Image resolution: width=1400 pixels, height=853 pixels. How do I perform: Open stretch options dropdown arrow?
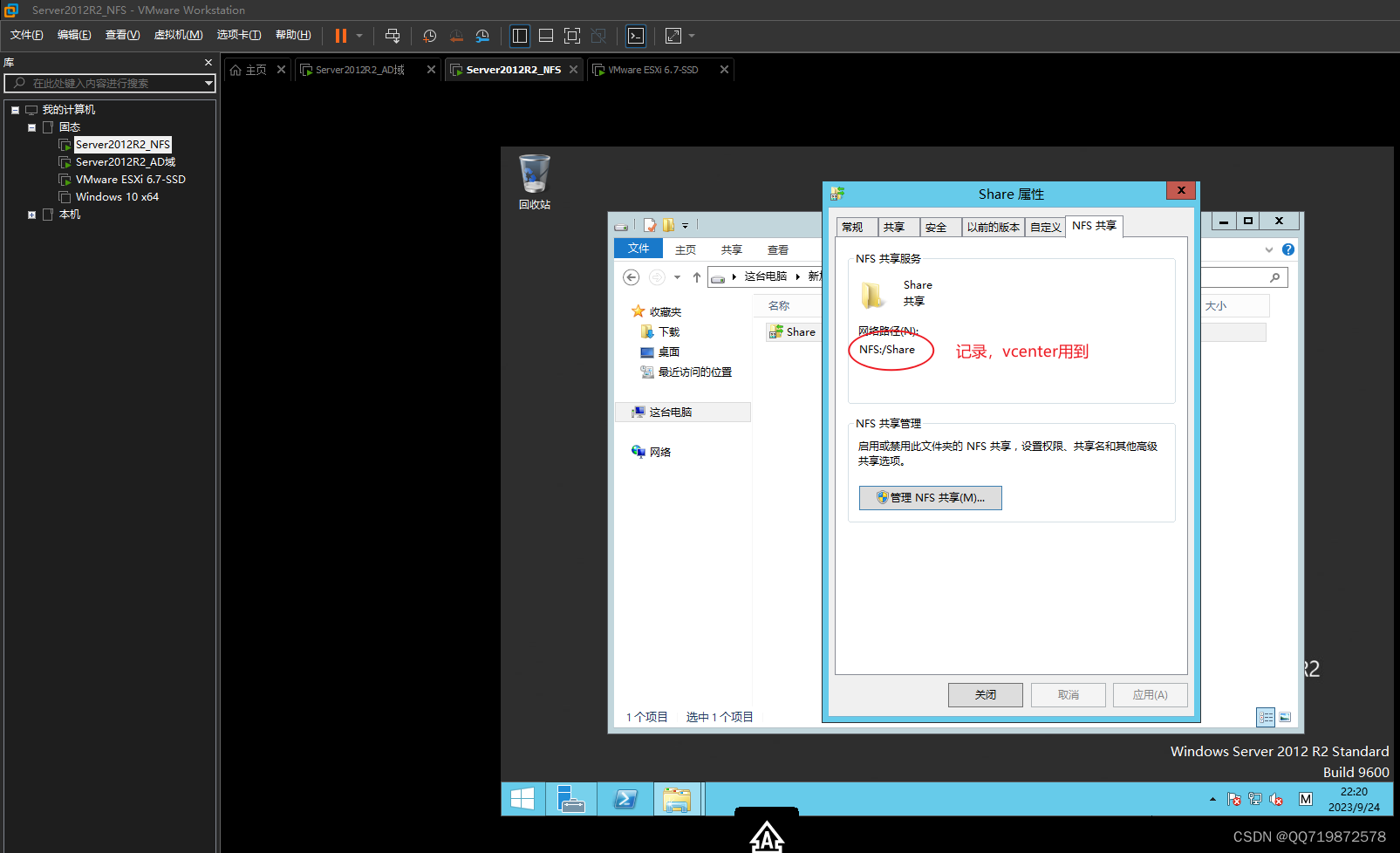(692, 36)
